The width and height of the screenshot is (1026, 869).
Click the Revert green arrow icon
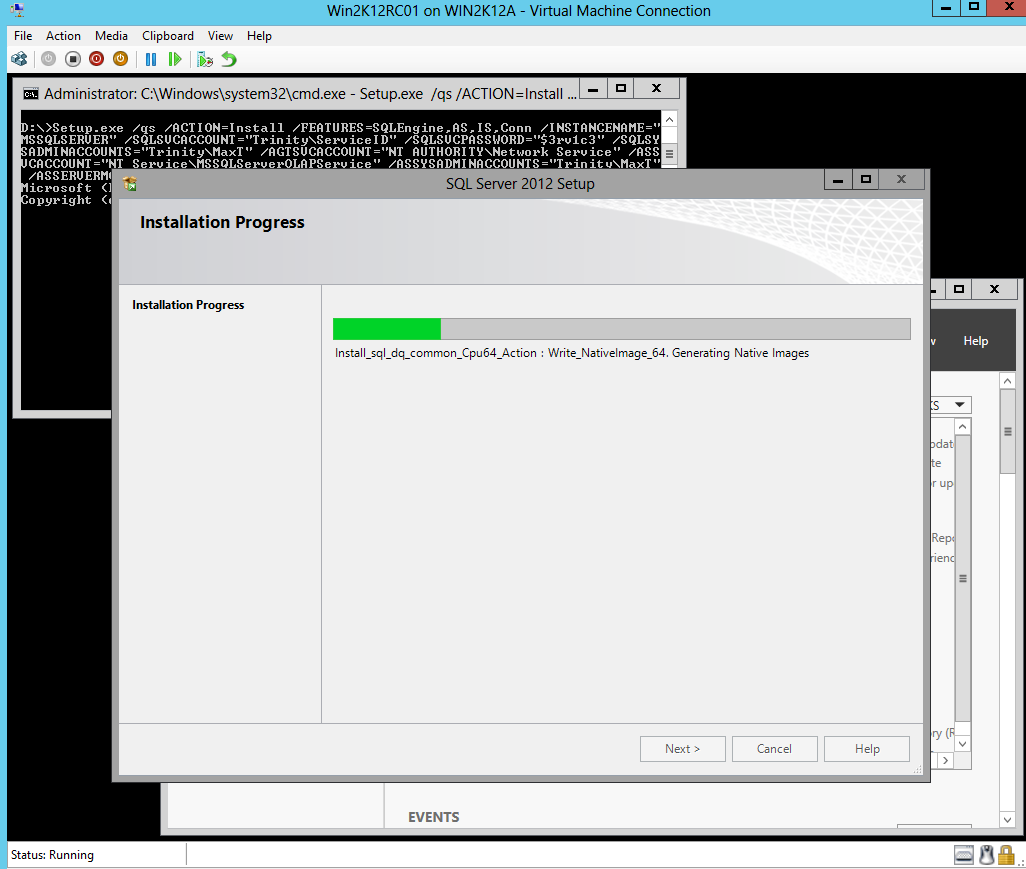click(229, 60)
